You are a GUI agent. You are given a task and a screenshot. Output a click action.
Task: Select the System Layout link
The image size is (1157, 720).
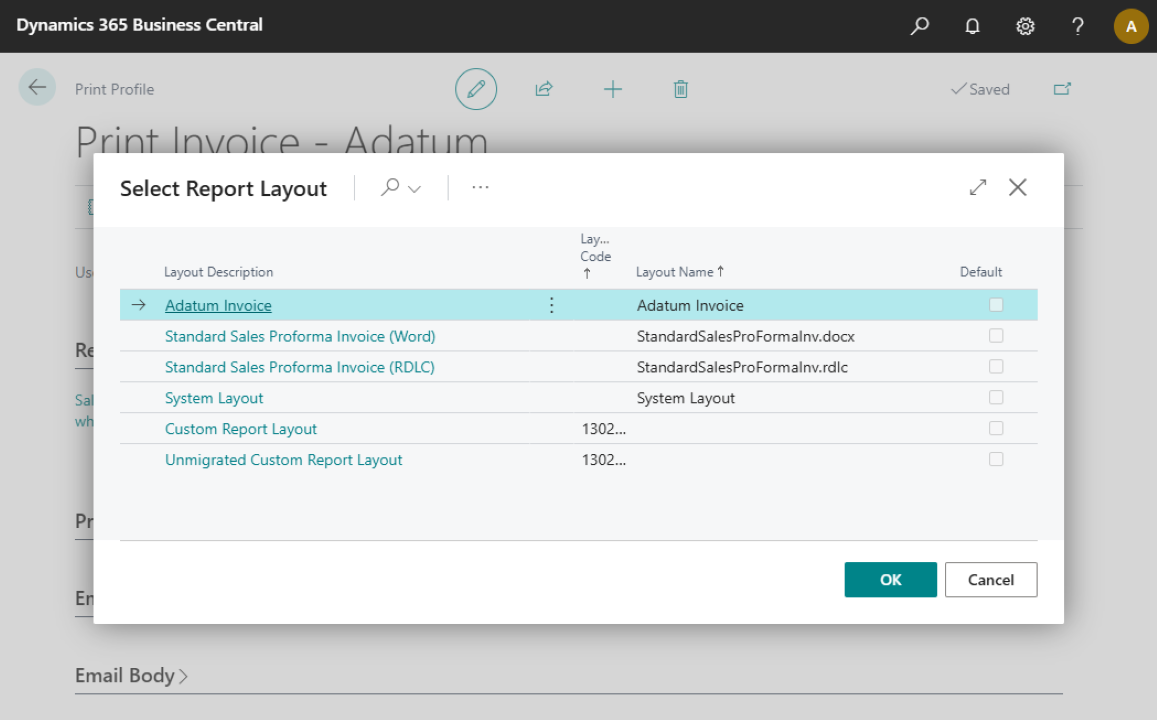pyautogui.click(x=214, y=398)
